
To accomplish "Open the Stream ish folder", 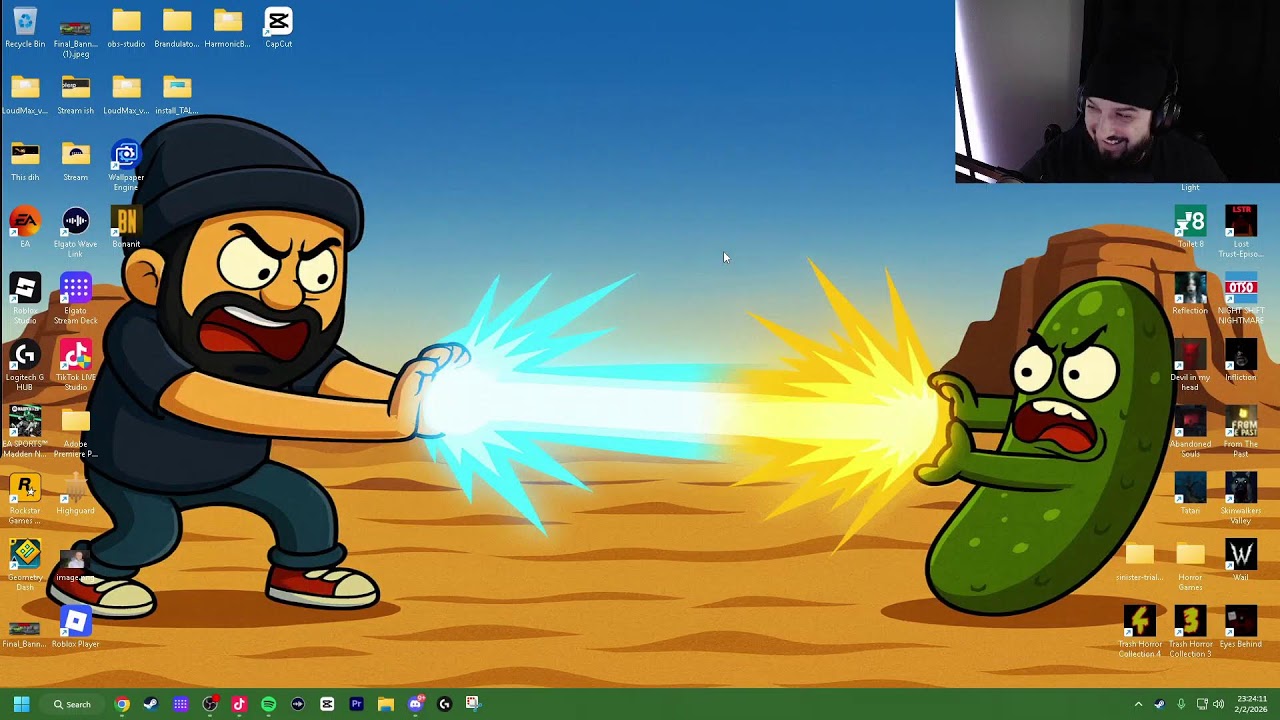I will [x=75, y=94].
